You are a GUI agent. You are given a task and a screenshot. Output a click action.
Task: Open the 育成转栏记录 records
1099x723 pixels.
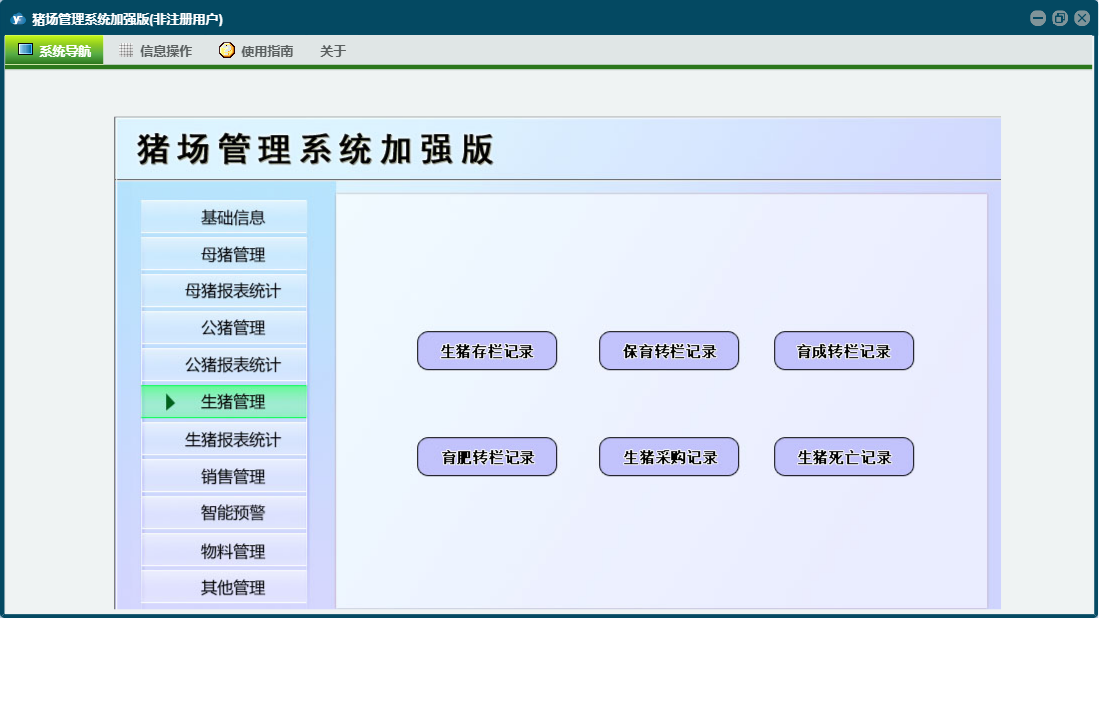(x=844, y=351)
